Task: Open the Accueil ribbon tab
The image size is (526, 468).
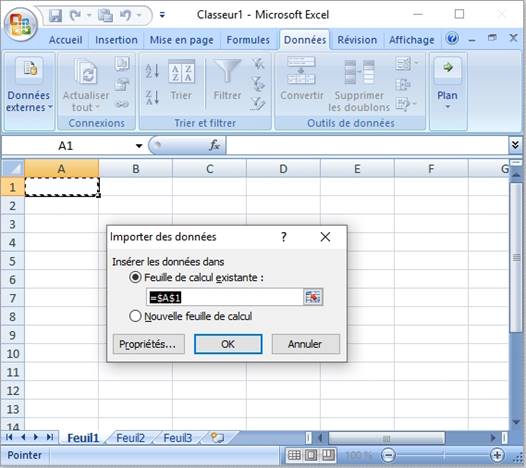Action: 65,40
